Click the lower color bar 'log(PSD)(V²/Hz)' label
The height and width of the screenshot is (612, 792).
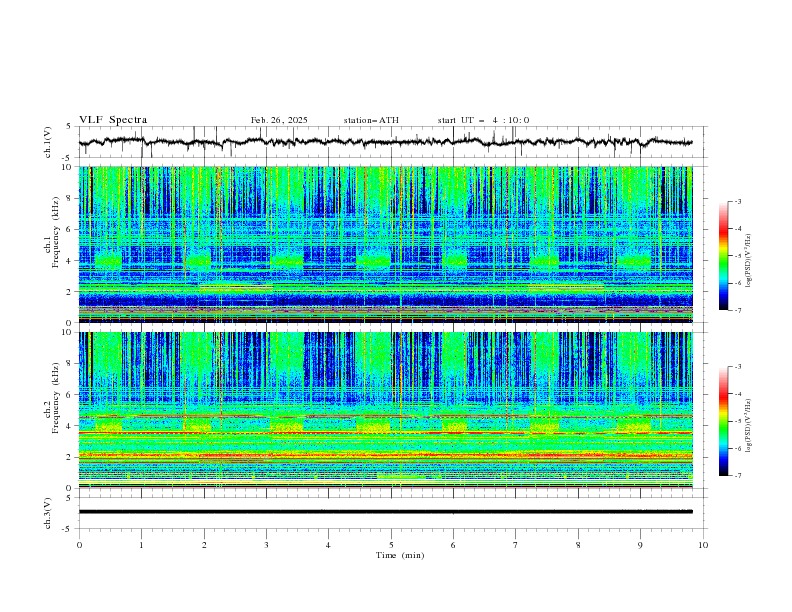(x=749, y=425)
